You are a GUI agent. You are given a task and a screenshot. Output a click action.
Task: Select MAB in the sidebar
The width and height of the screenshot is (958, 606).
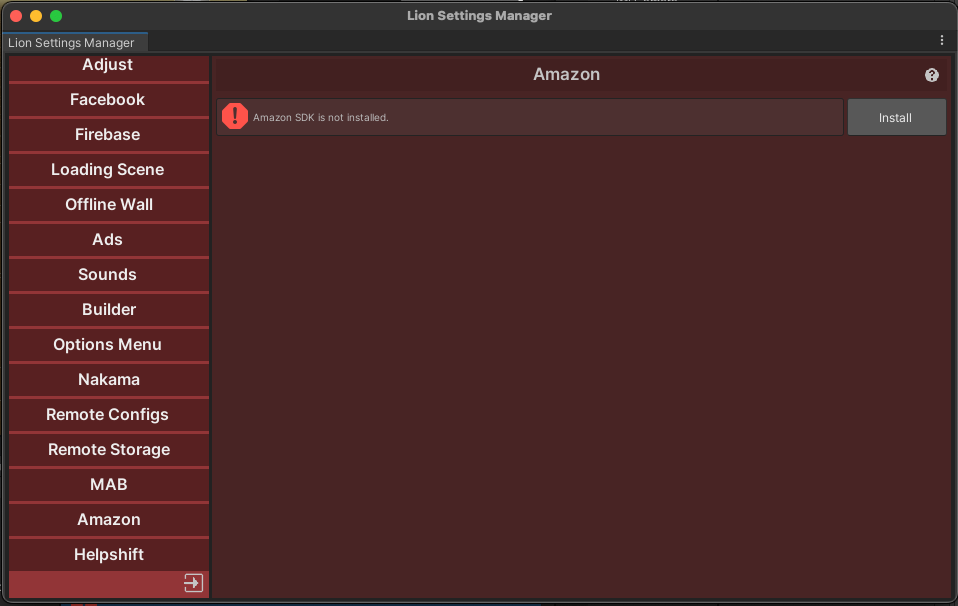click(x=109, y=484)
